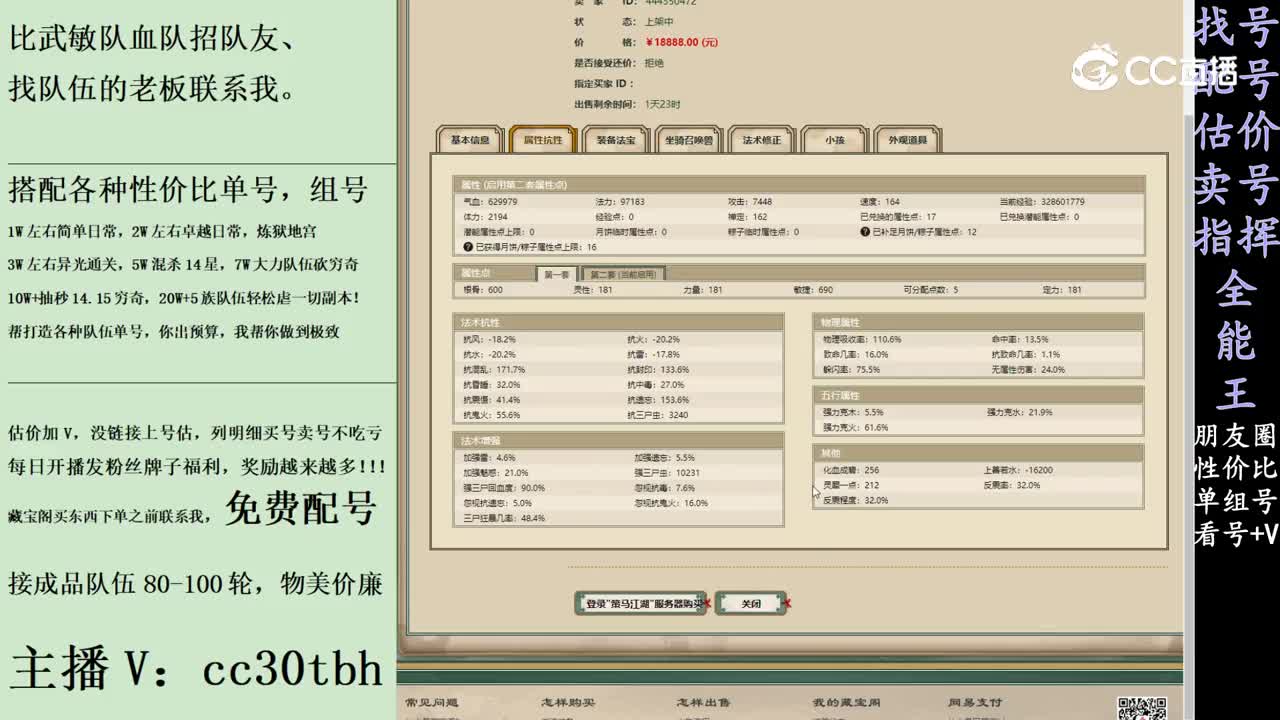
Task: Open the 怎样购买 footer link
Action: tap(567, 703)
